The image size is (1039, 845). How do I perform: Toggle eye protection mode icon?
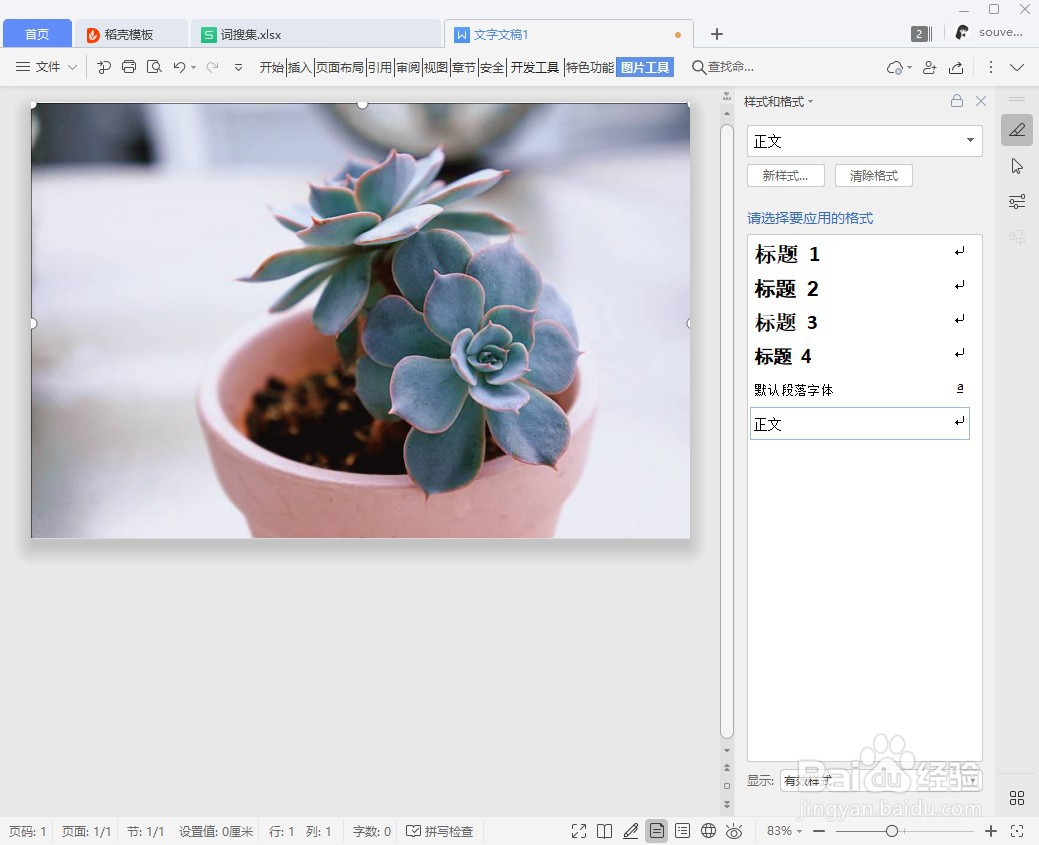pos(734,831)
